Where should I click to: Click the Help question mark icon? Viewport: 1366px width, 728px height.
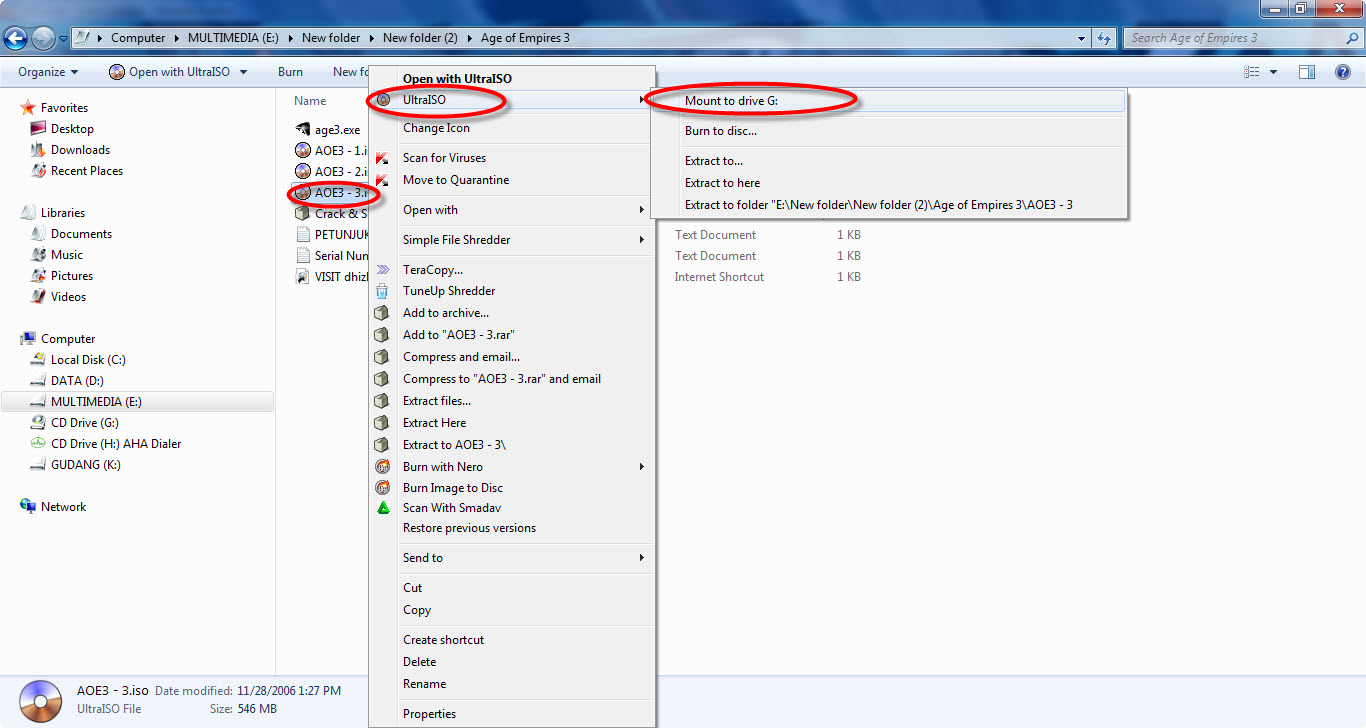point(1343,72)
